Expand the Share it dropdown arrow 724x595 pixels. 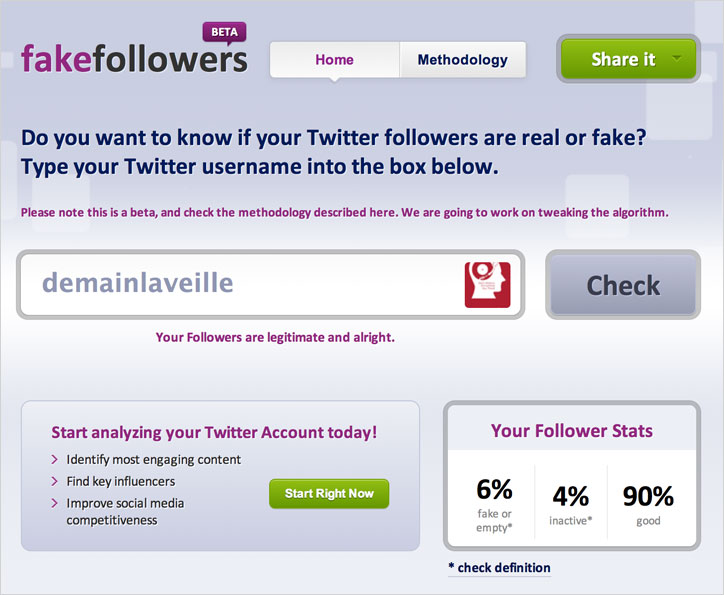[x=677, y=59]
